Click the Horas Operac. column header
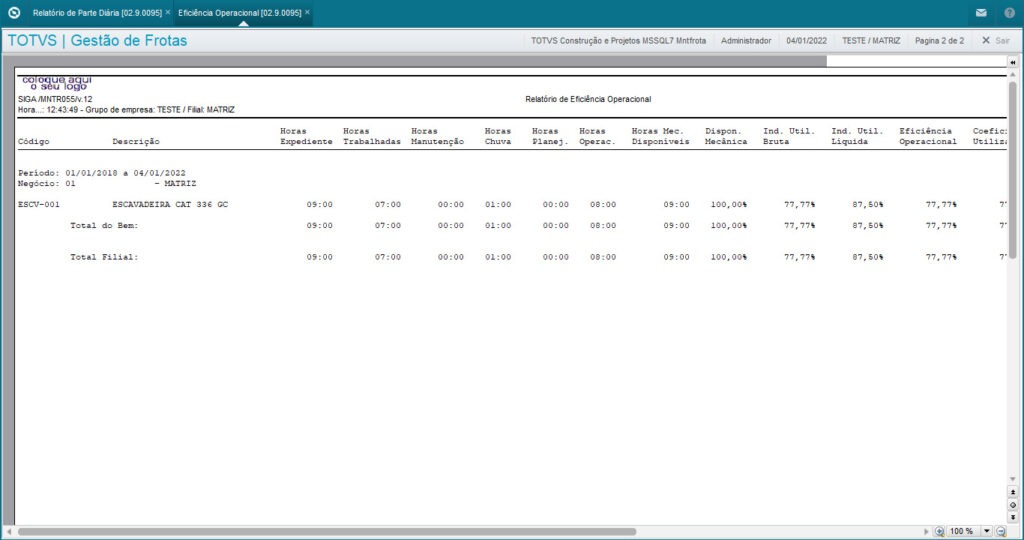Screen dimensions: 1024x540 coord(597,136)
